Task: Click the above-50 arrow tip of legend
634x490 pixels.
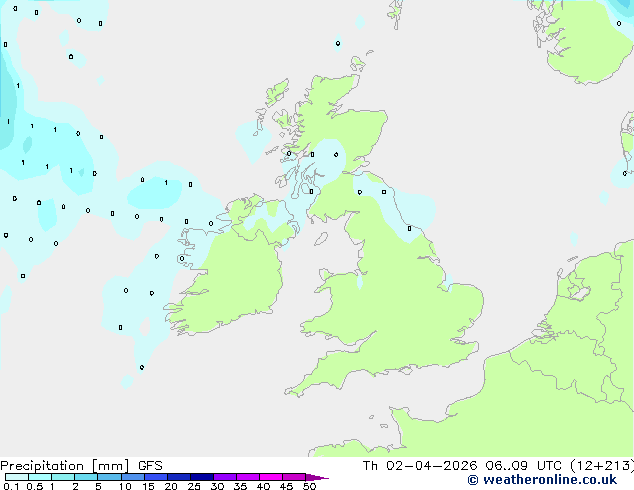Action: click(x=317, y=477)
